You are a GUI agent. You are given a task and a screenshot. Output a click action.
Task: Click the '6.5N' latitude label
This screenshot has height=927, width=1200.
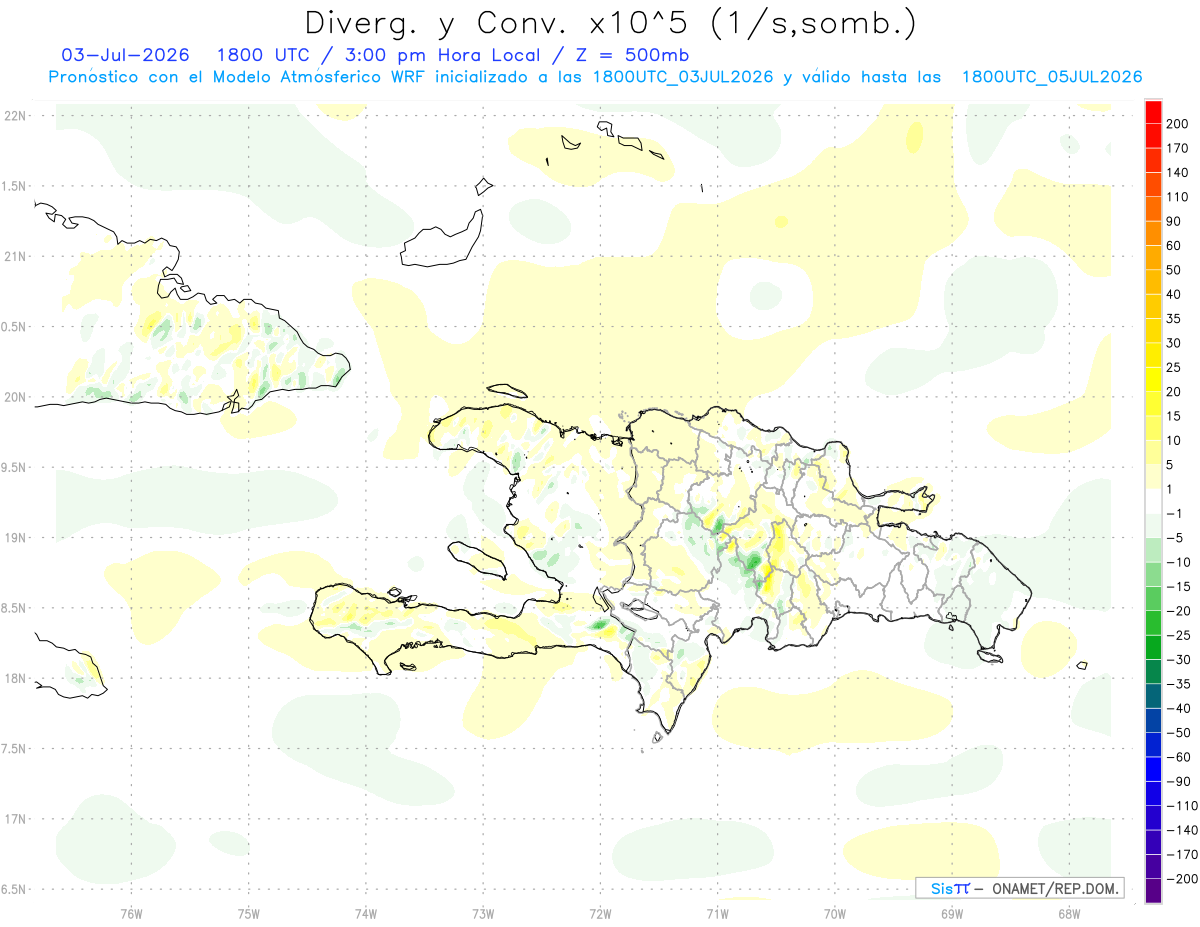pos(14,889)
